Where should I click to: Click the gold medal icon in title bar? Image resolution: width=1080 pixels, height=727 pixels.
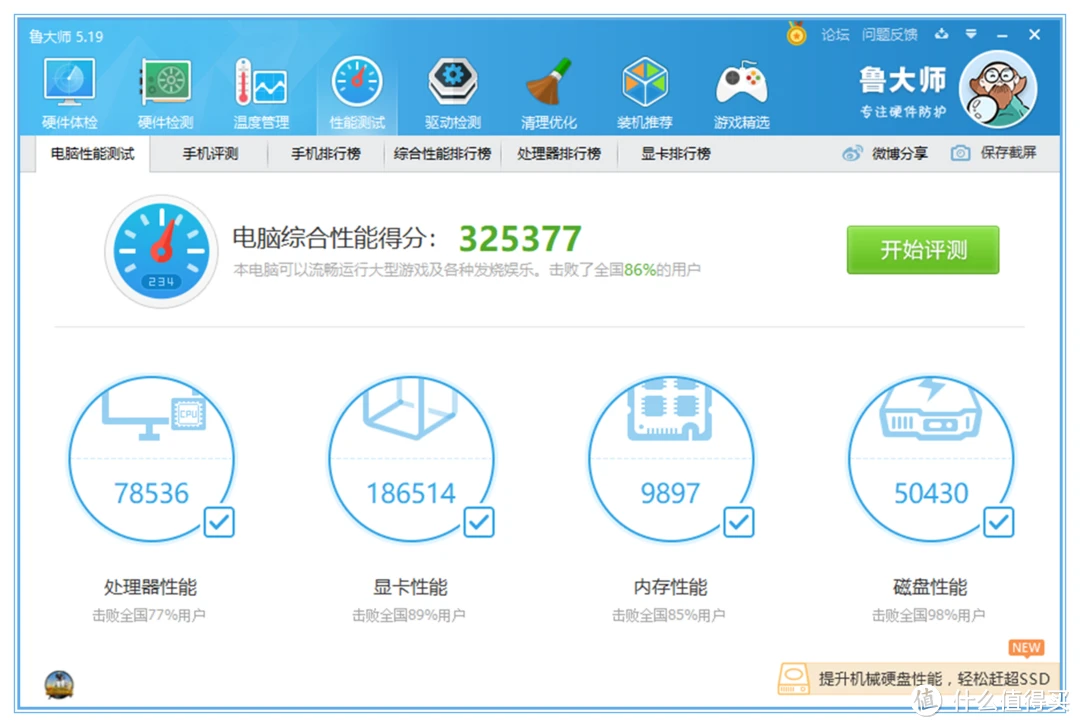click(796, 33)
